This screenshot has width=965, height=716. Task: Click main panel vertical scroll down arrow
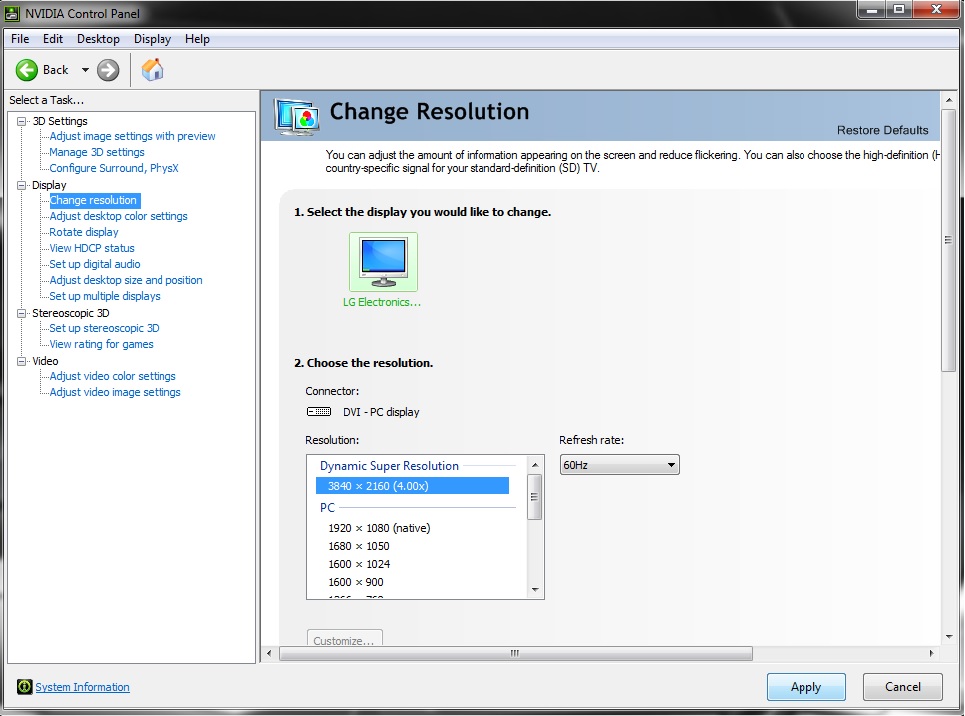948,637
